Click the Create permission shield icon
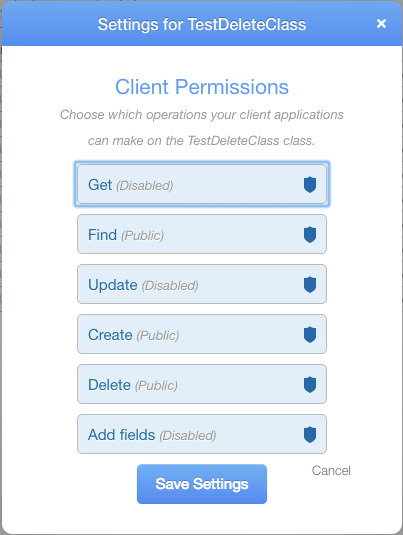The height and width of the screenshot is (535, 403). click(310, 334)
